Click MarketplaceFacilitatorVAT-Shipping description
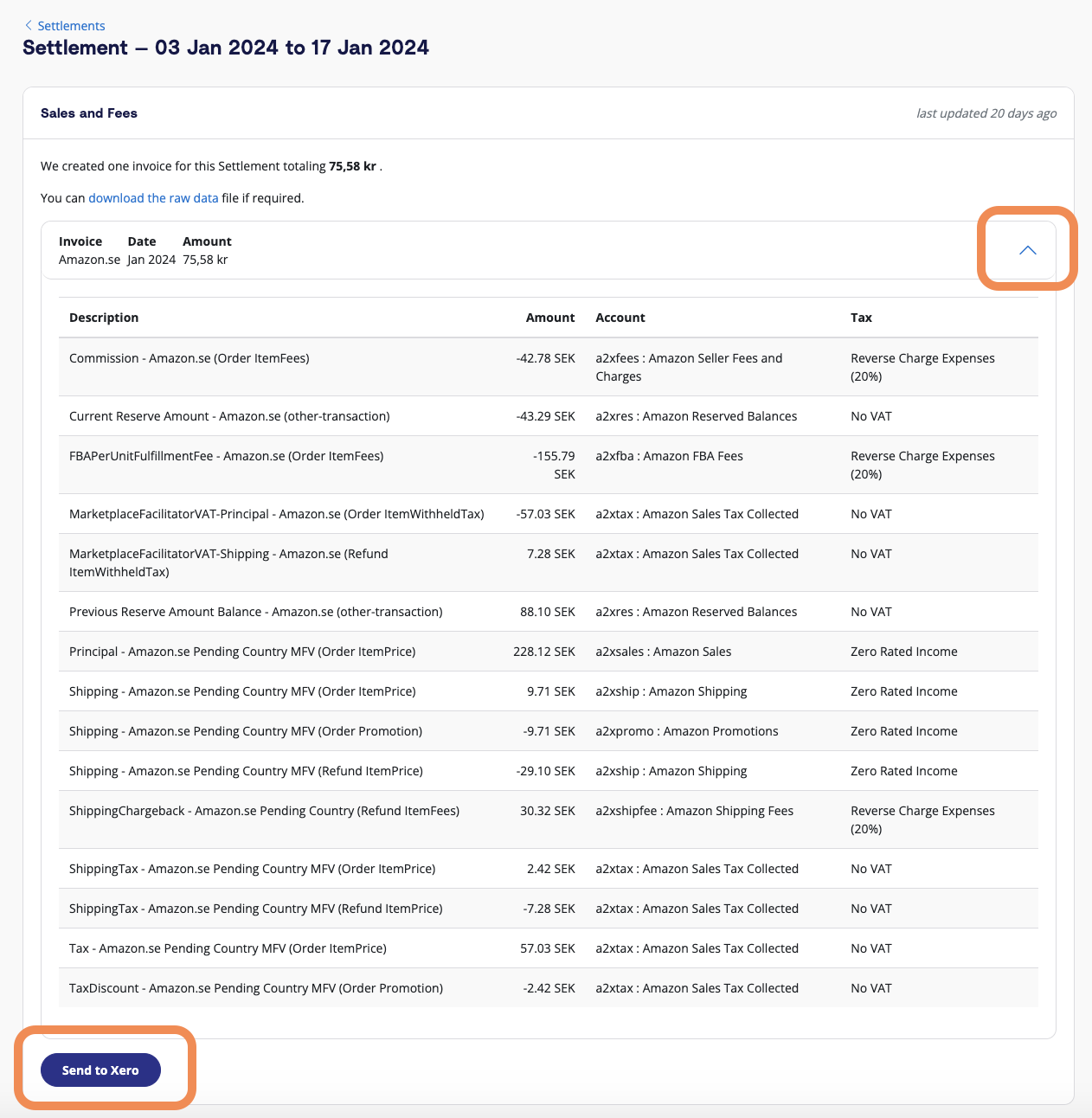The image size is (1092, 1118). 228,562
